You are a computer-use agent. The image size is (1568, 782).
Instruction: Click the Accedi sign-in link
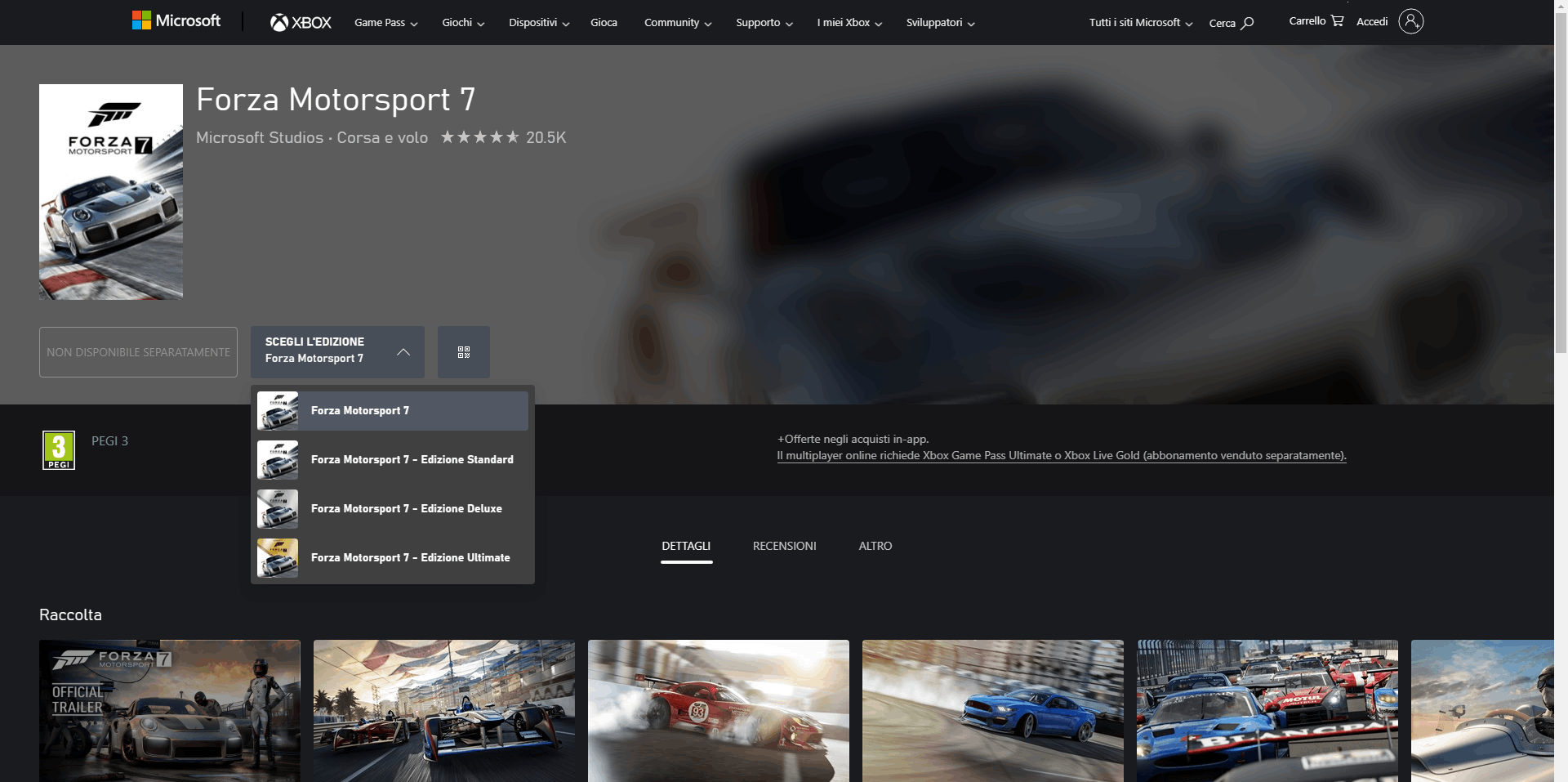[1372, 21]
